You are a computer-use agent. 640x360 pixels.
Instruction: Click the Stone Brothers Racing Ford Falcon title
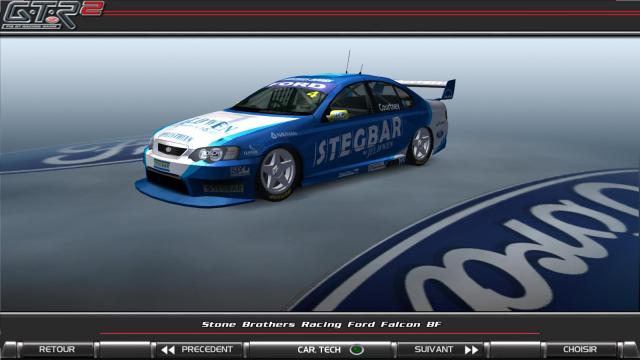321,324
